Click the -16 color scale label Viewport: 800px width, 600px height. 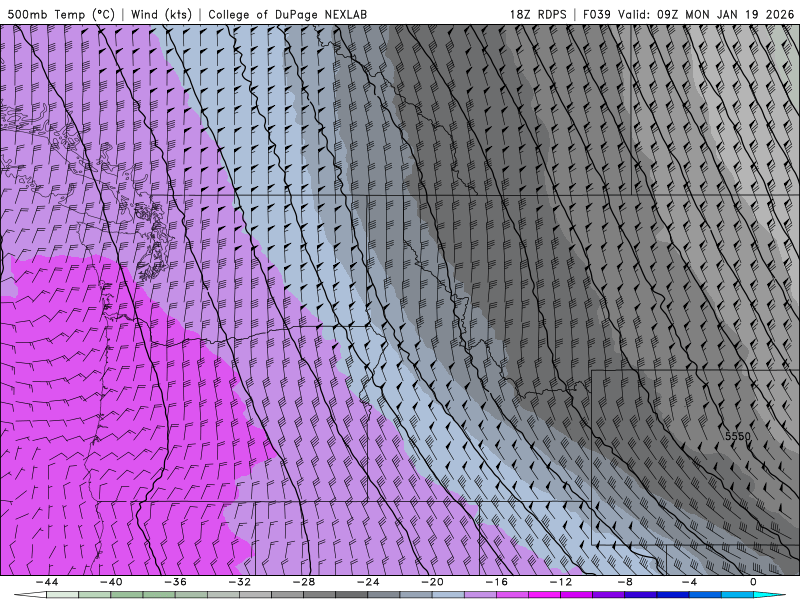pyautogui.click(x=496, y=582)
